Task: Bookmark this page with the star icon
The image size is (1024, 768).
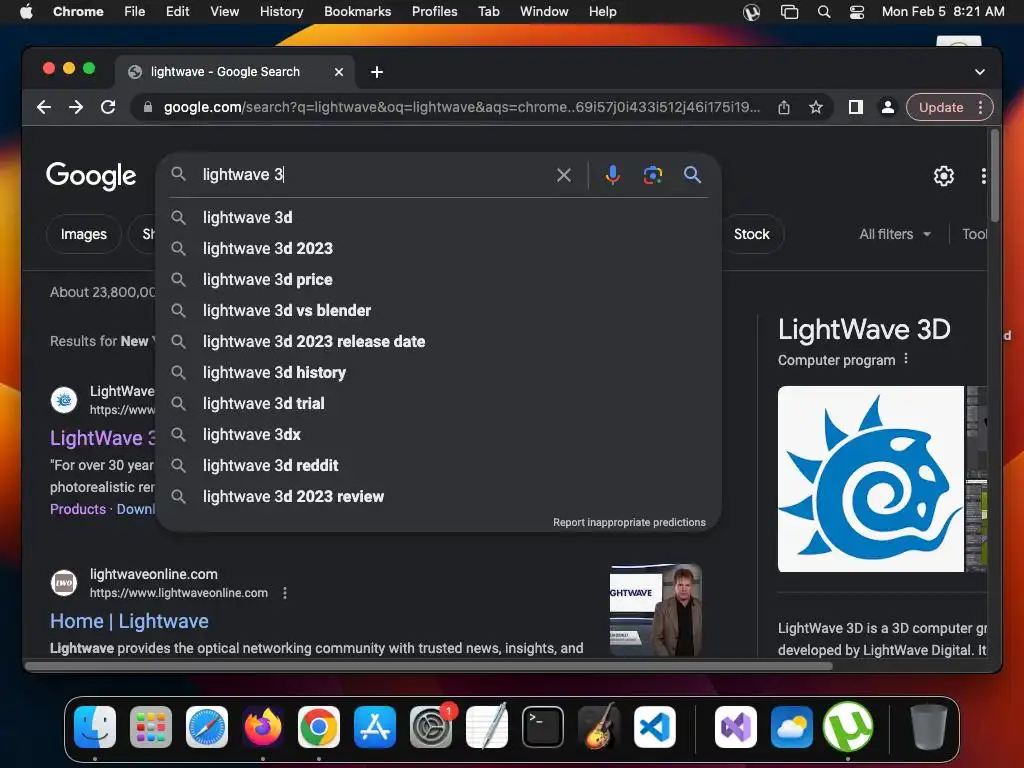Action: coord(816,107)
